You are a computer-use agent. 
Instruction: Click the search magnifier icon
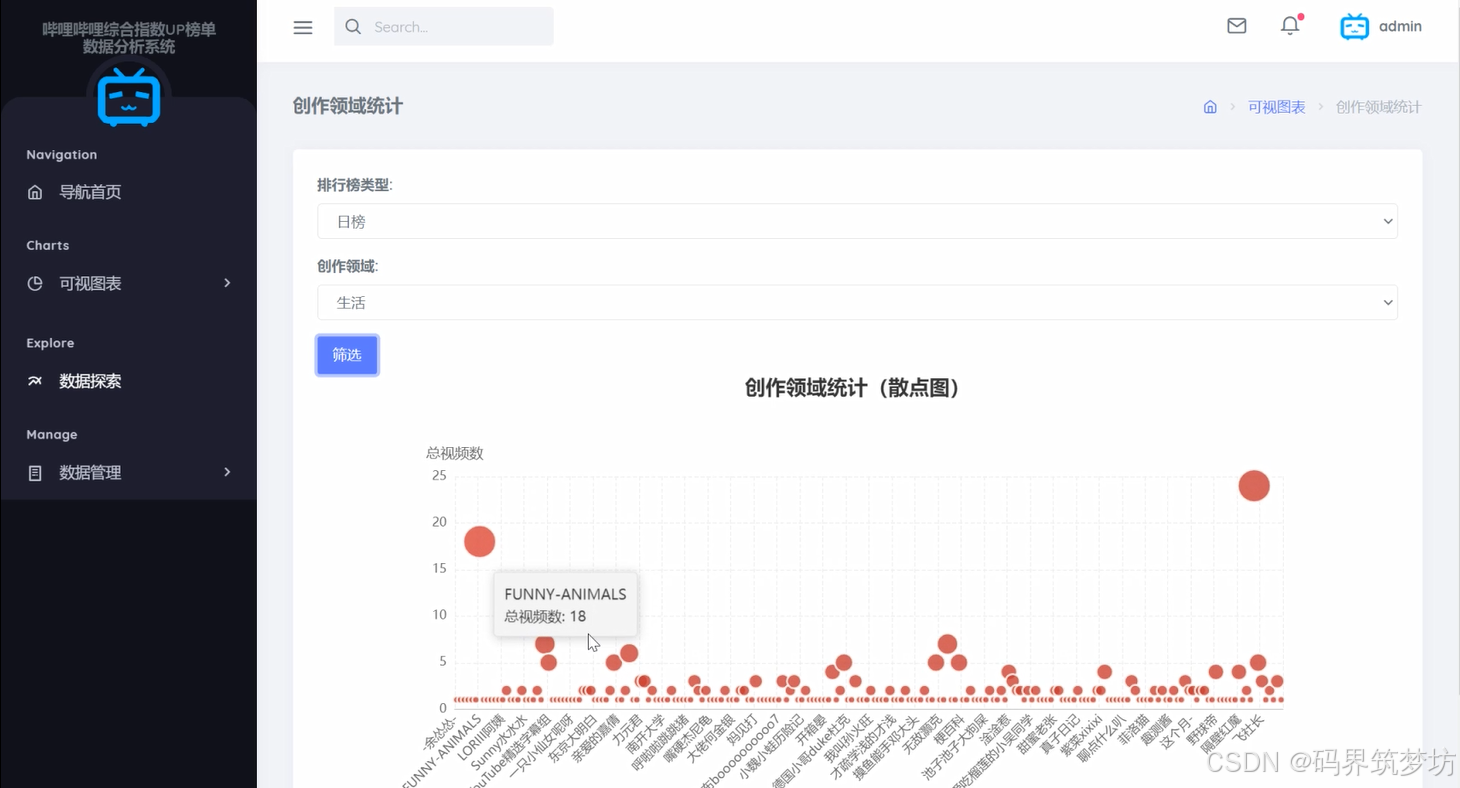[353, 27]
